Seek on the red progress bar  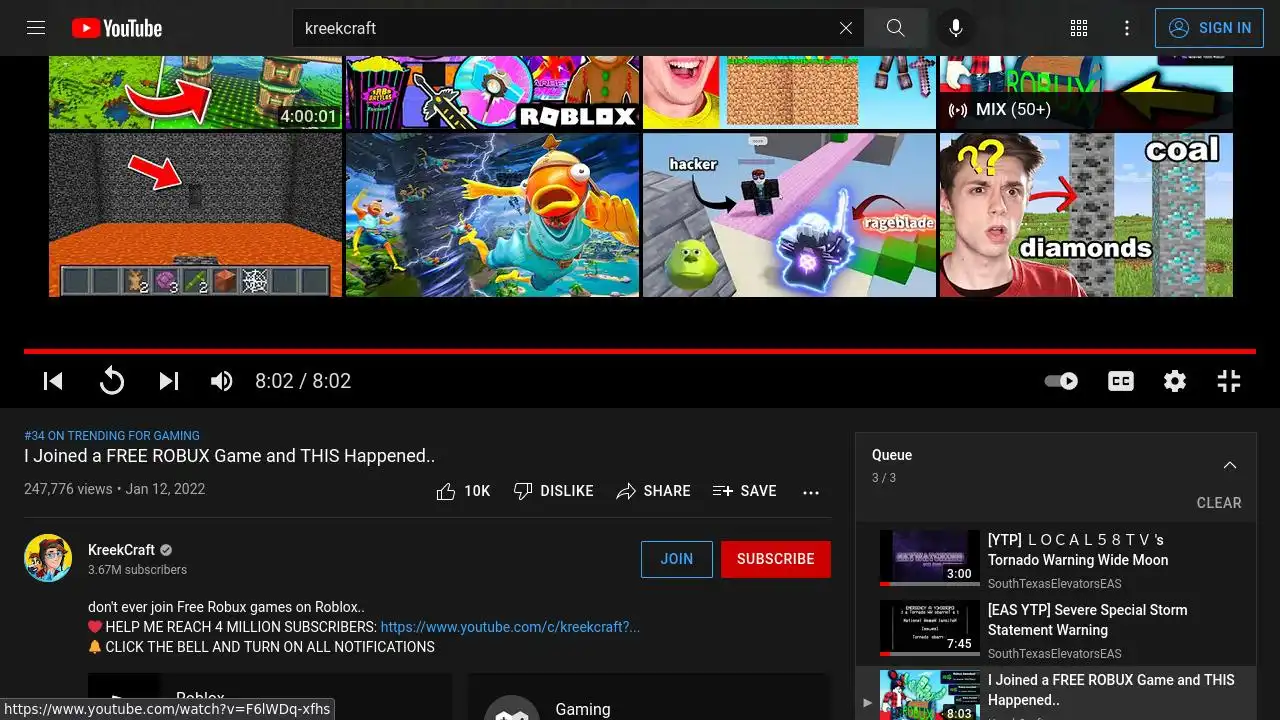pos(640,351)
